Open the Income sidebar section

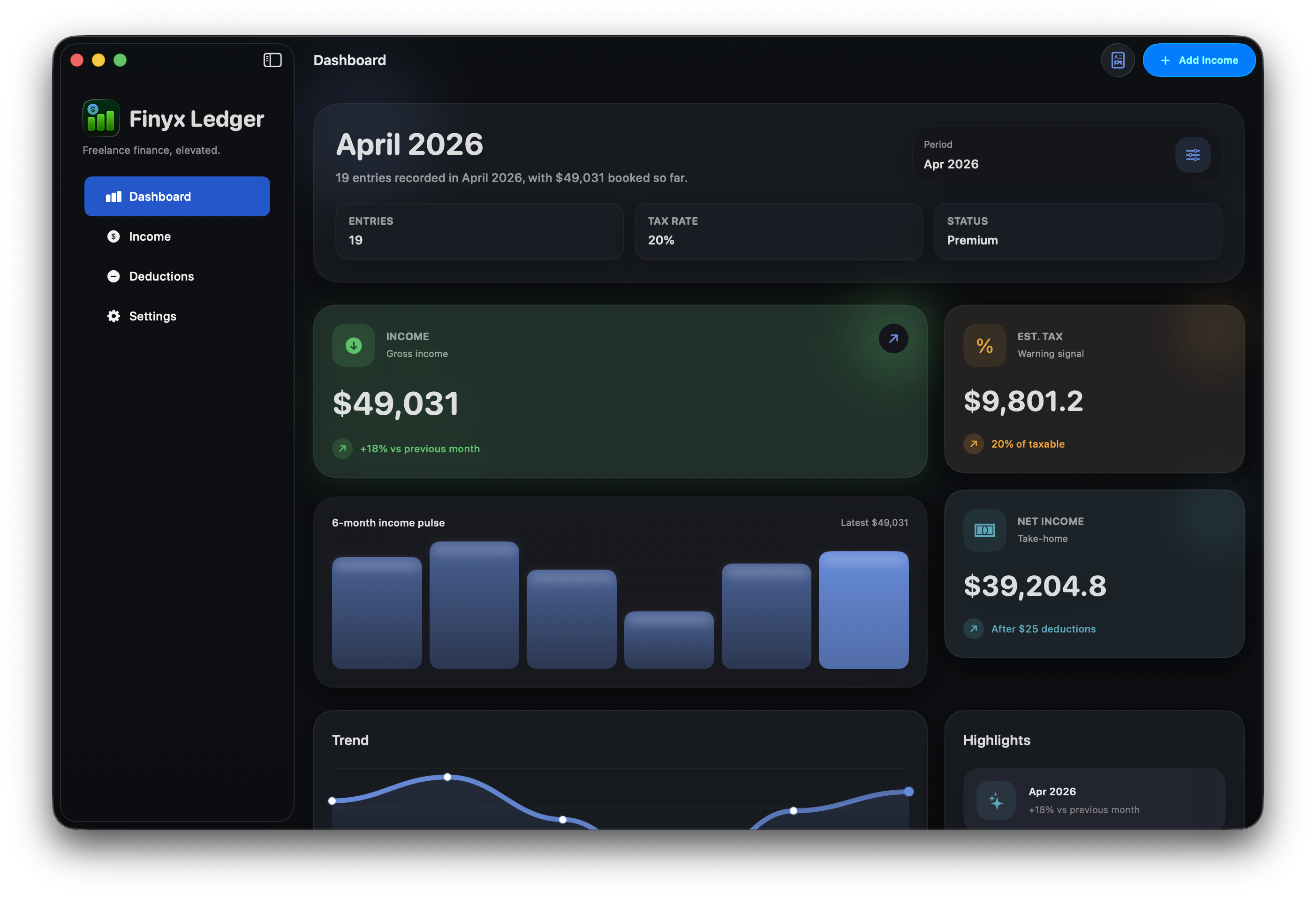click(177, 236)
